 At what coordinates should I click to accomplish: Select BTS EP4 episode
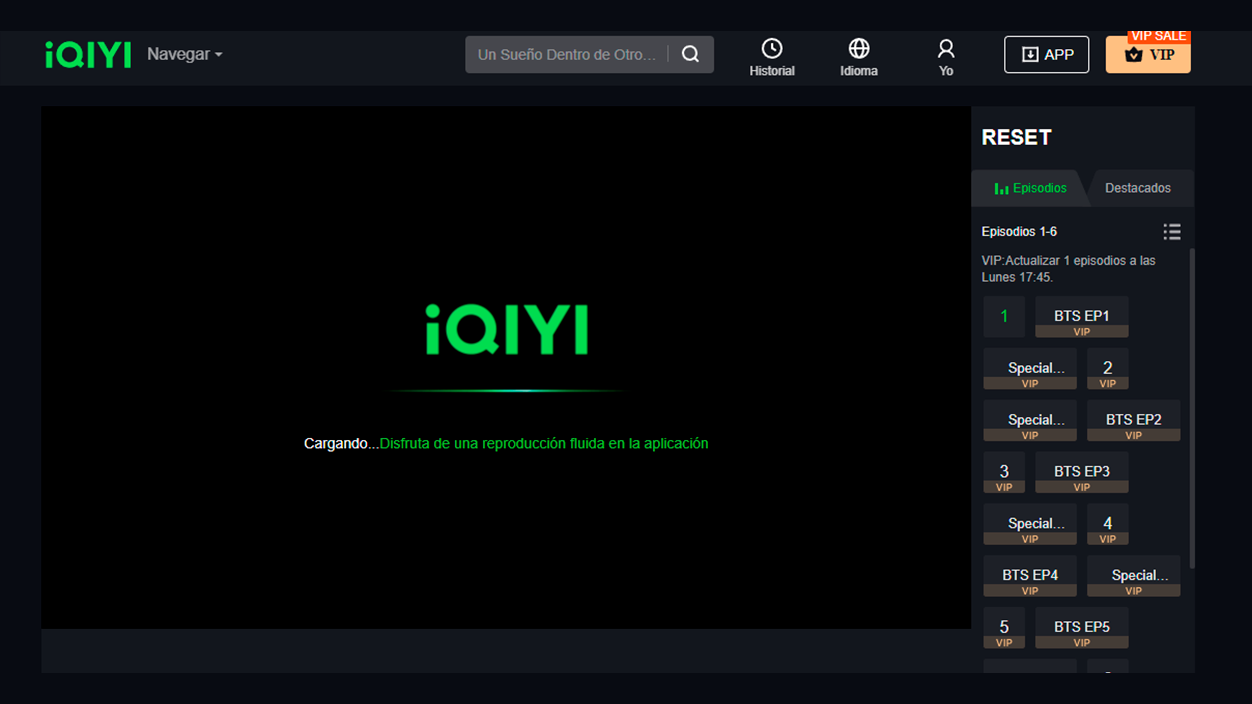(1030, 577)
